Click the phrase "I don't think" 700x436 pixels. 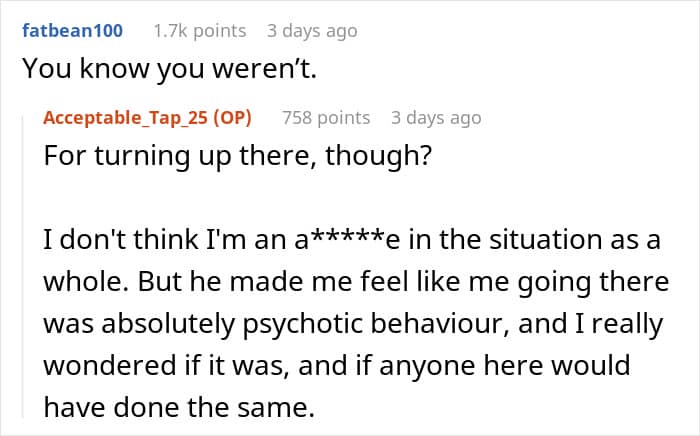tap(121, 239)
